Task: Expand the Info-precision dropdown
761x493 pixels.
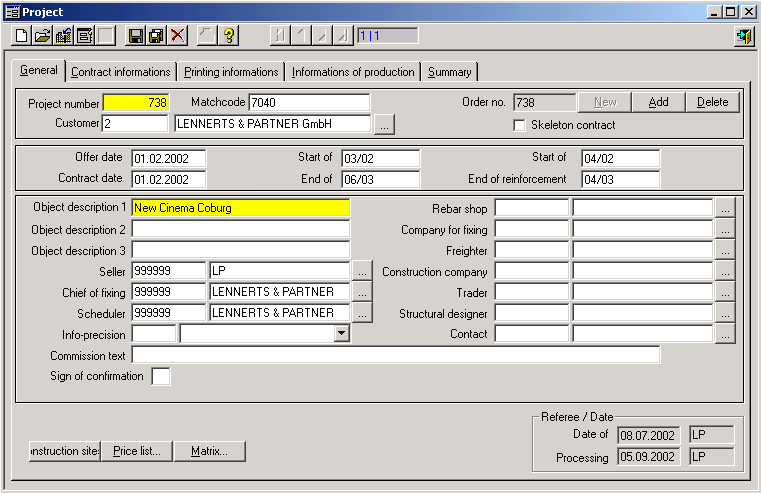Action: [x=341, y=334]
